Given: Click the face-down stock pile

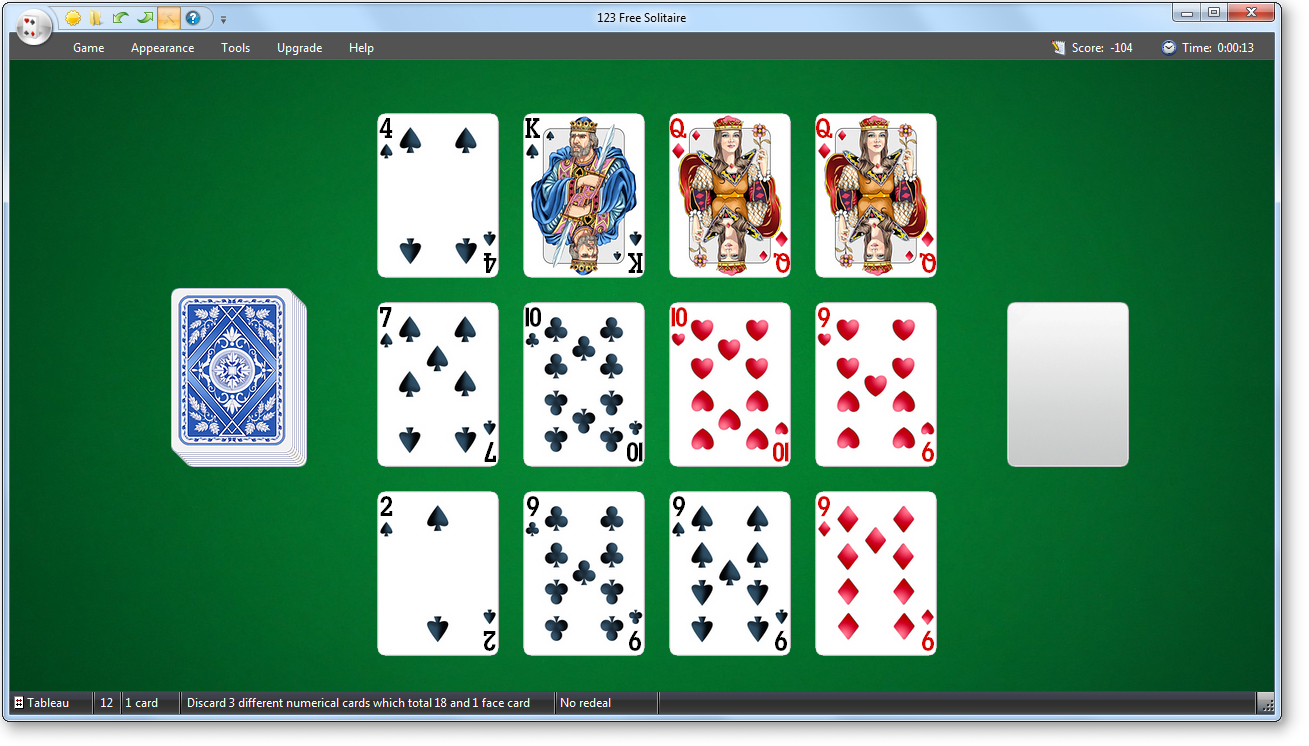Looking at the screenshot, I should point(238,376).
